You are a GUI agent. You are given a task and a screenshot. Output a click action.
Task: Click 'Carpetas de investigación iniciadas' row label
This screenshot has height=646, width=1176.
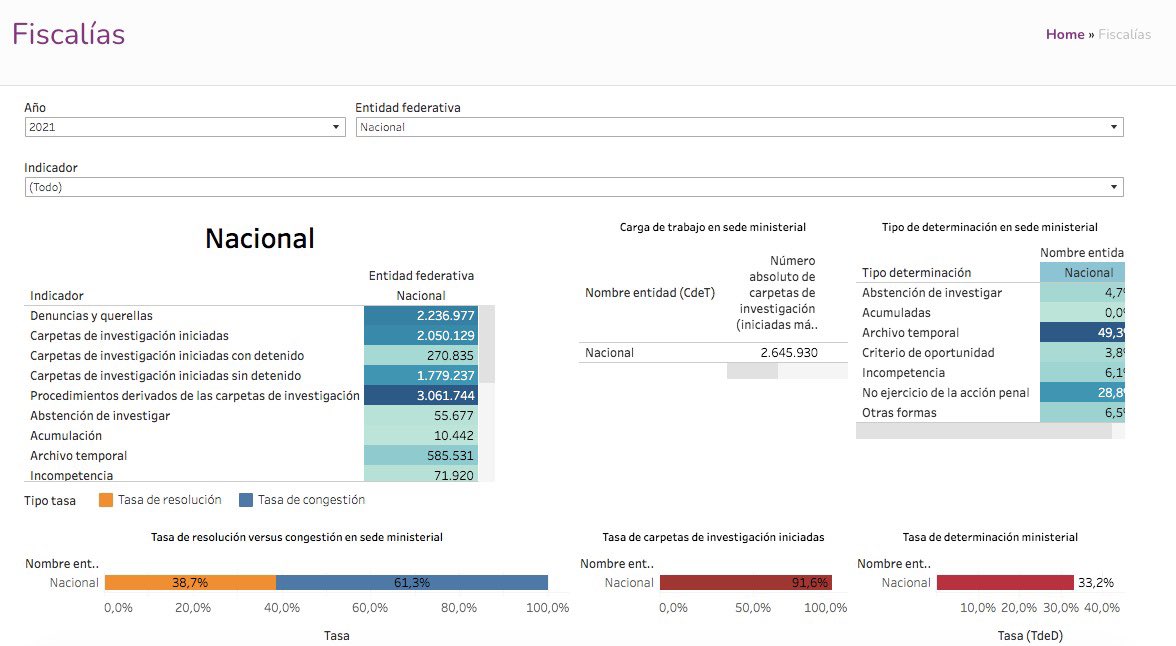click(x=129, y=335)
